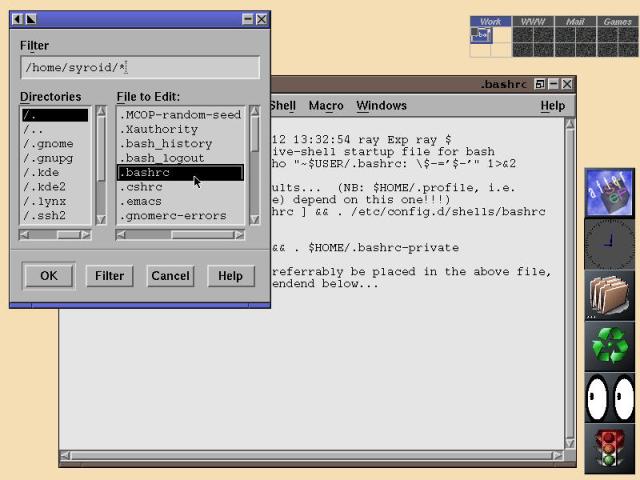The height and width of the screenshot is (480, 640).
Task: Click the OK button in the file dialog
Action: tap(49, 276)
